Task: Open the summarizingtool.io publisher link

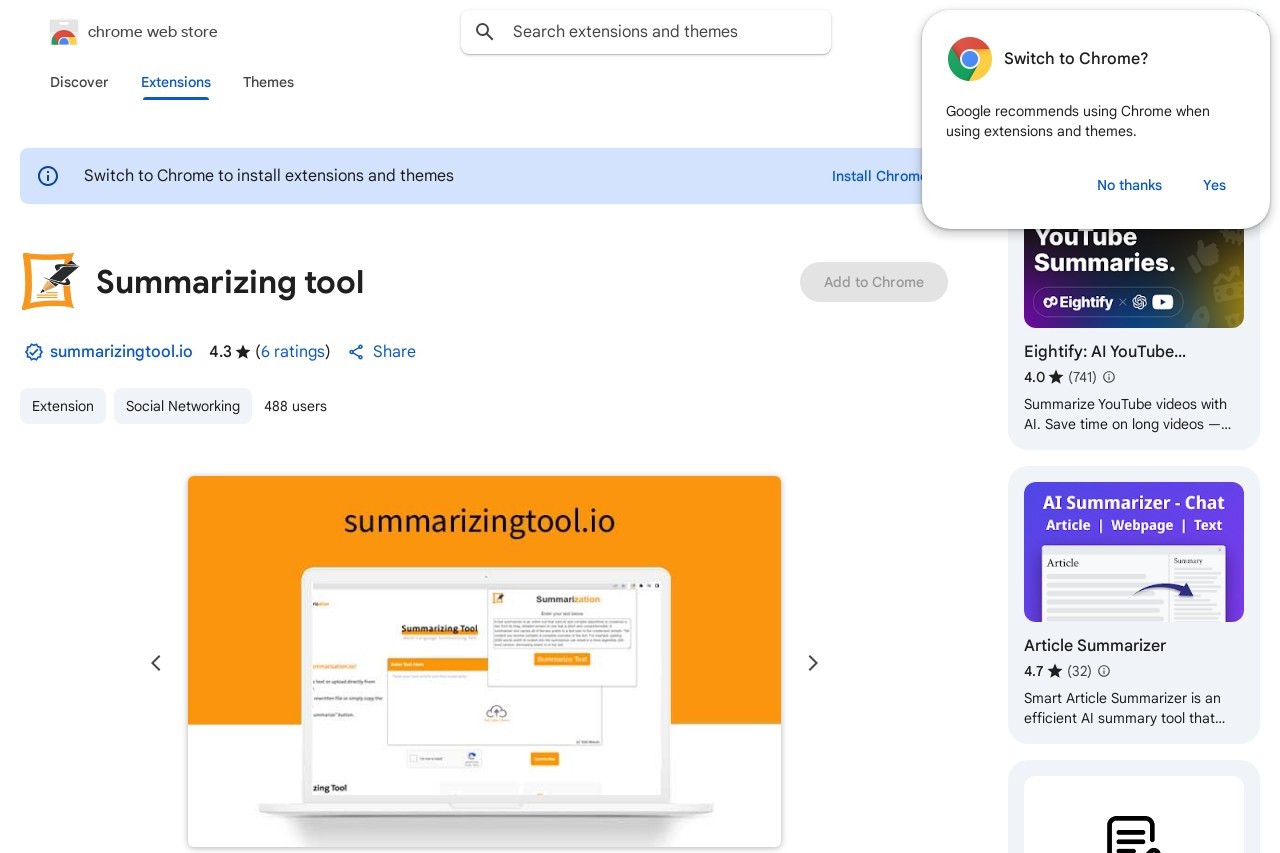Action: point(121,352)
